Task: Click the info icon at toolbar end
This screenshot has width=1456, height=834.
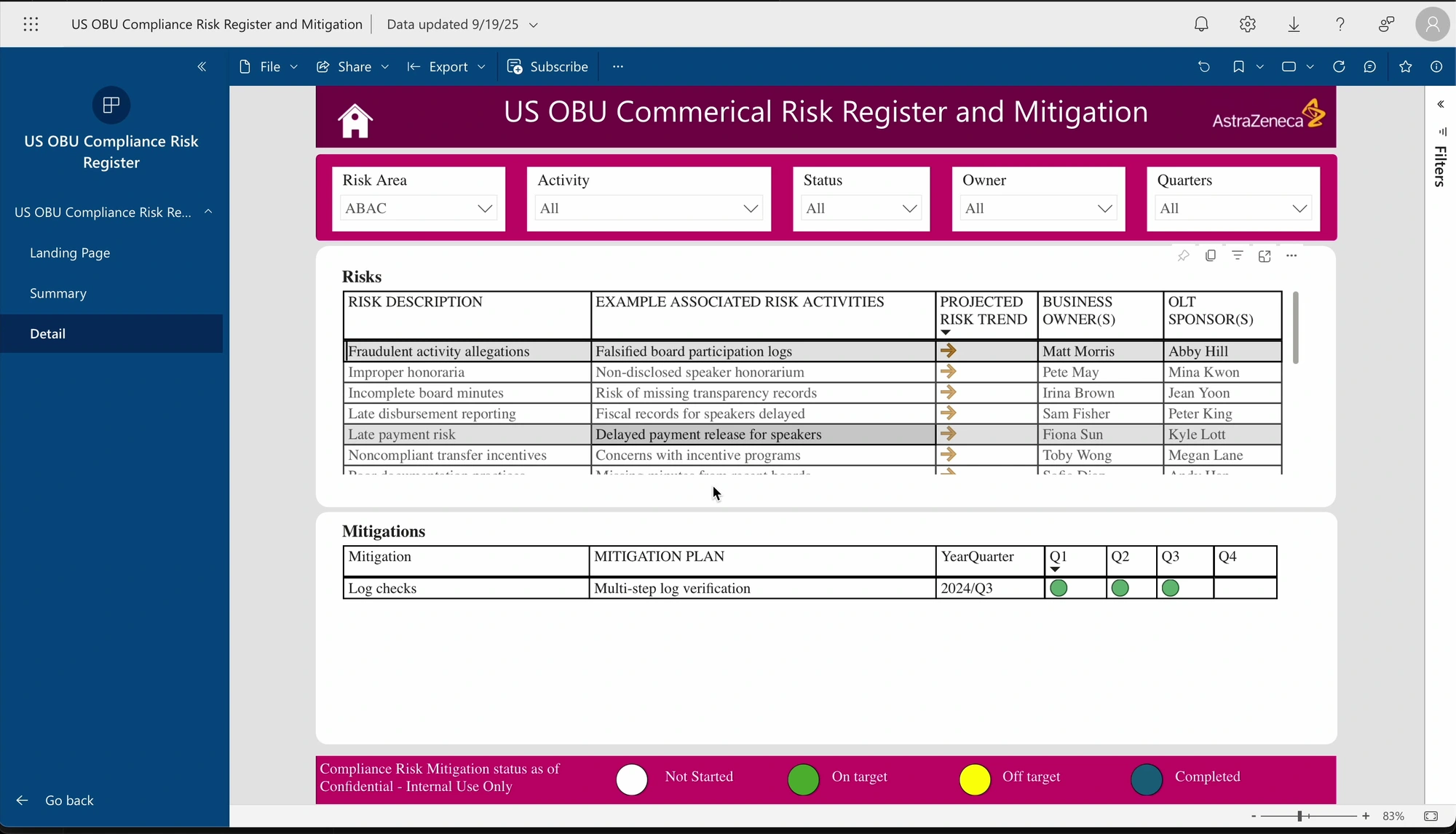Action: (1436, 66)
